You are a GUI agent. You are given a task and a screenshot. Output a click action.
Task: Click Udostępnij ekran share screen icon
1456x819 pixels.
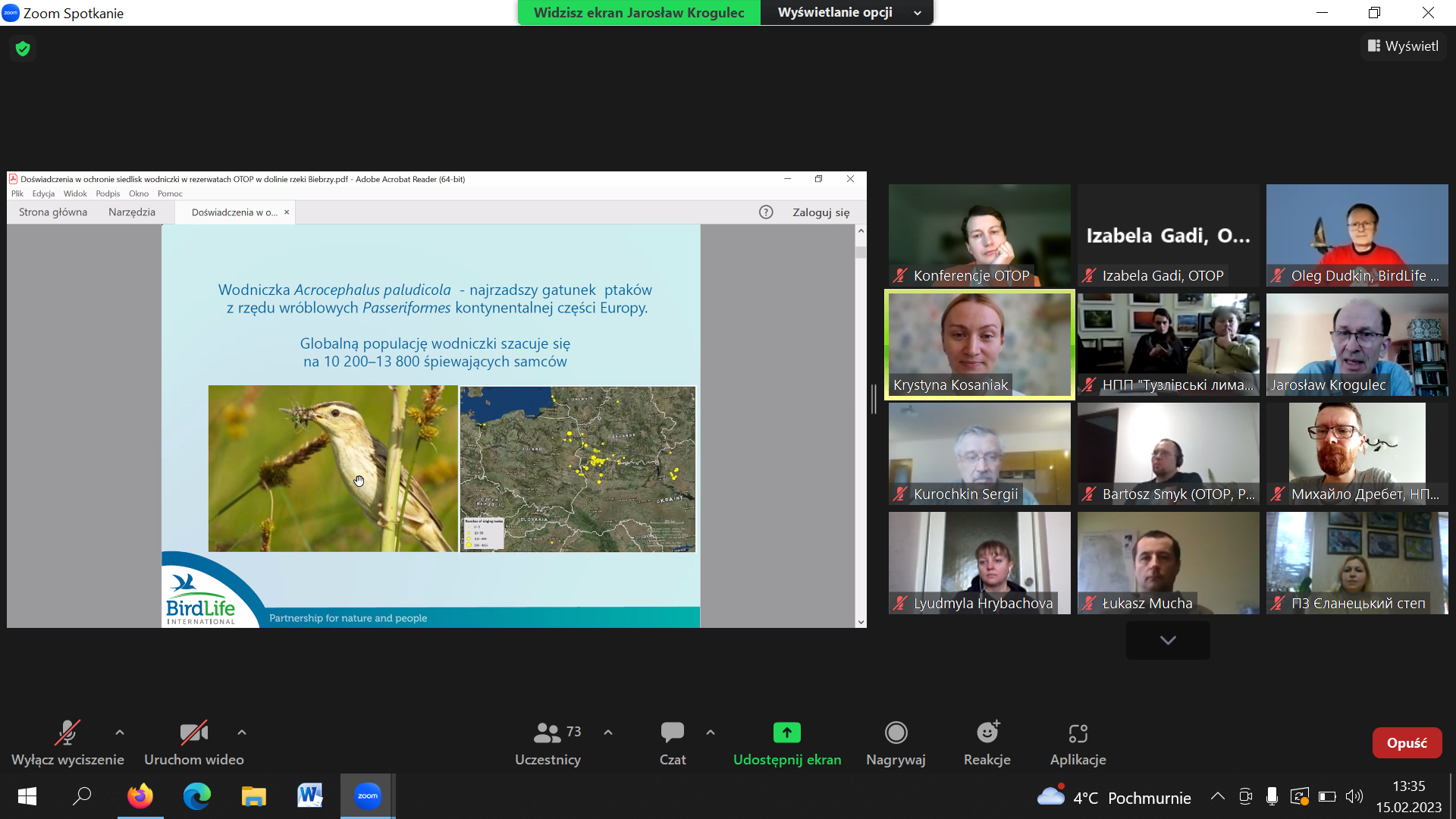click(786, 733)
